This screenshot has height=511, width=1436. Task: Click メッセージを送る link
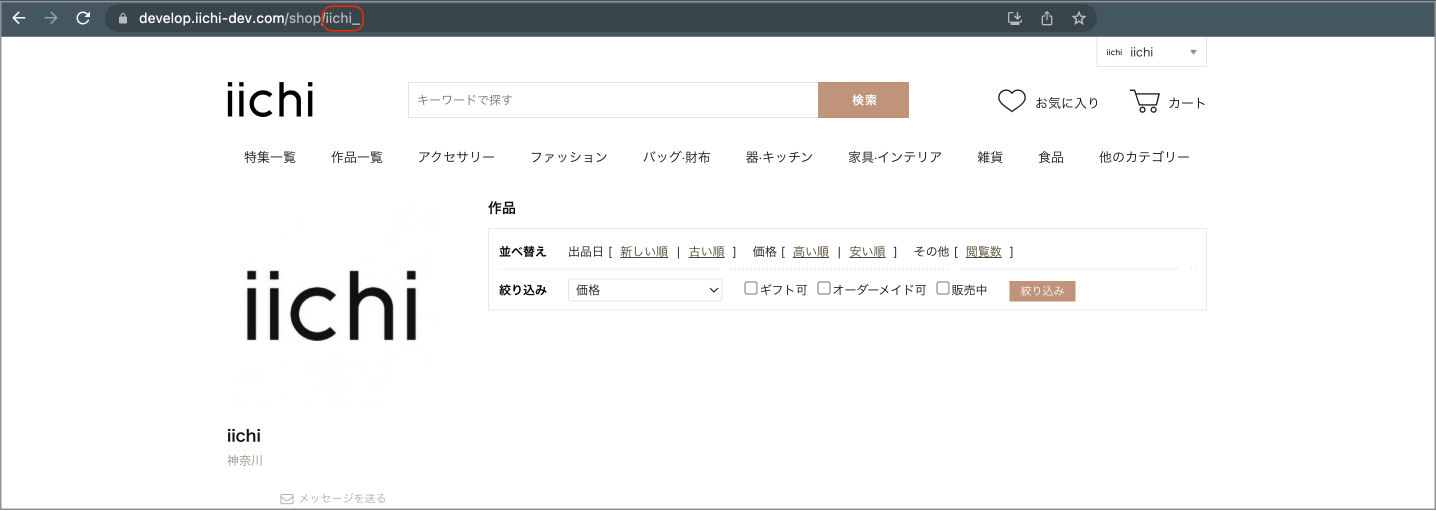coord(342,498)
